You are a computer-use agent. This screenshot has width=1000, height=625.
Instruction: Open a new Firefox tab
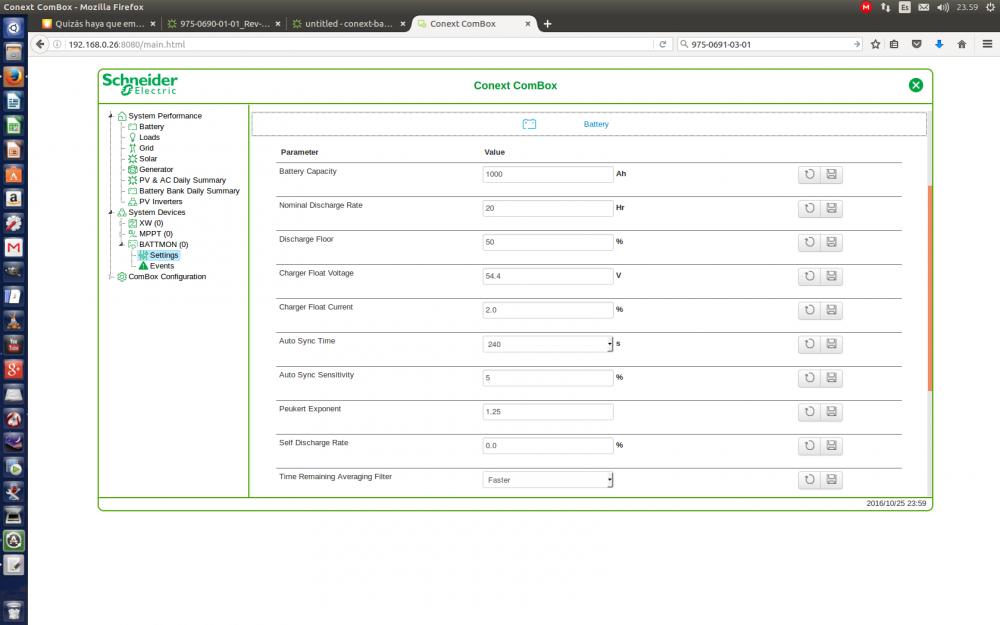547,24
